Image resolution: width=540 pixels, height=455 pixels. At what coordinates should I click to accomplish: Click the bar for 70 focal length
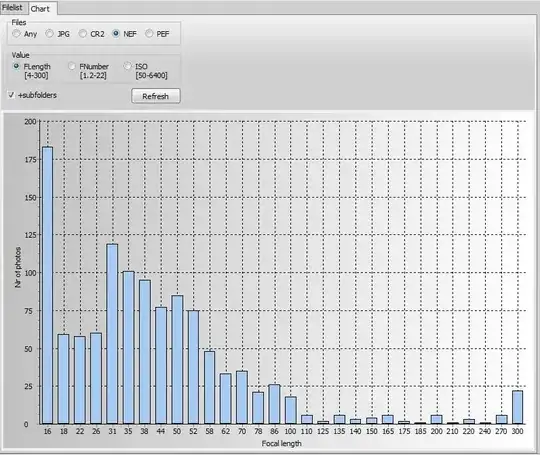[x=242, y=397]
